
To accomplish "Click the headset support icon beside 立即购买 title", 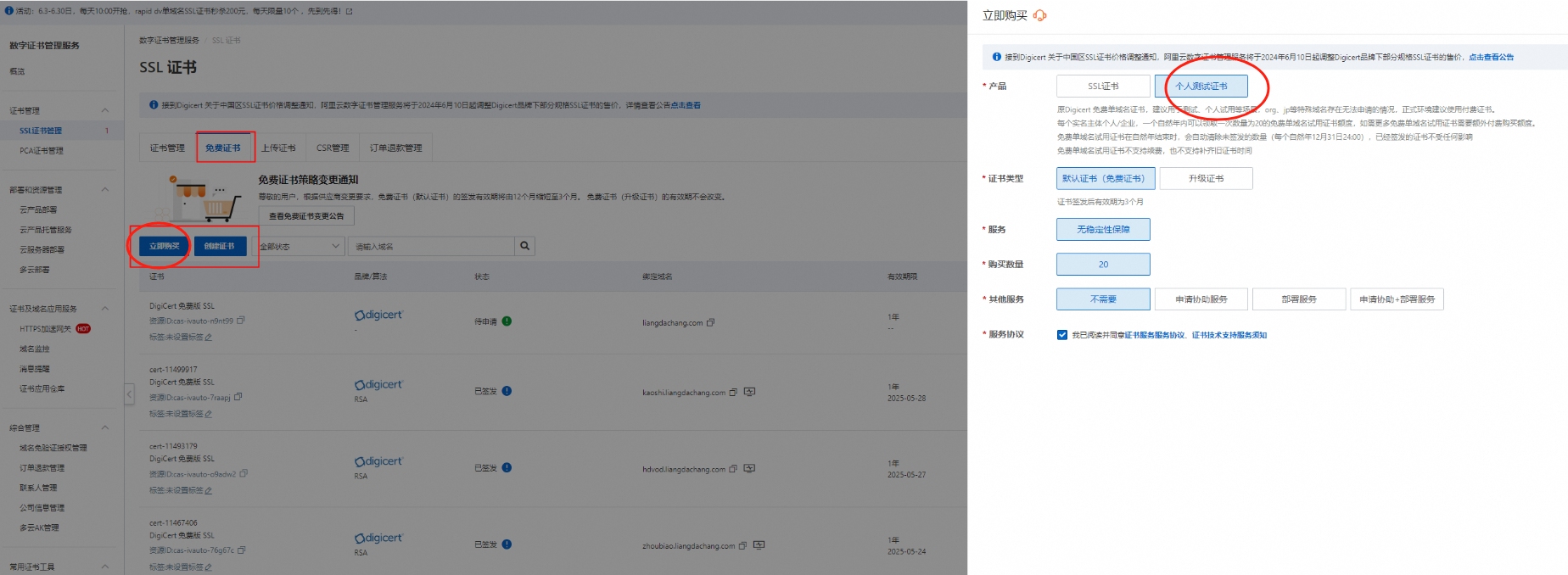I will point(1040,15).
